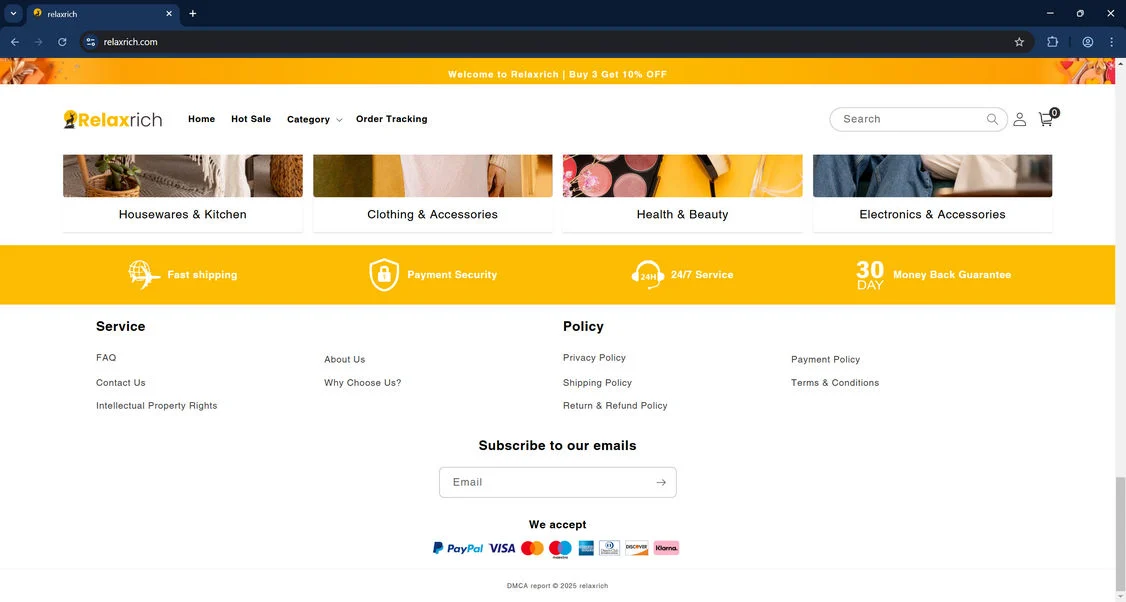1126x602 pixels.
Task: Click the 24/7 Service text
Action: click(702, 274)
